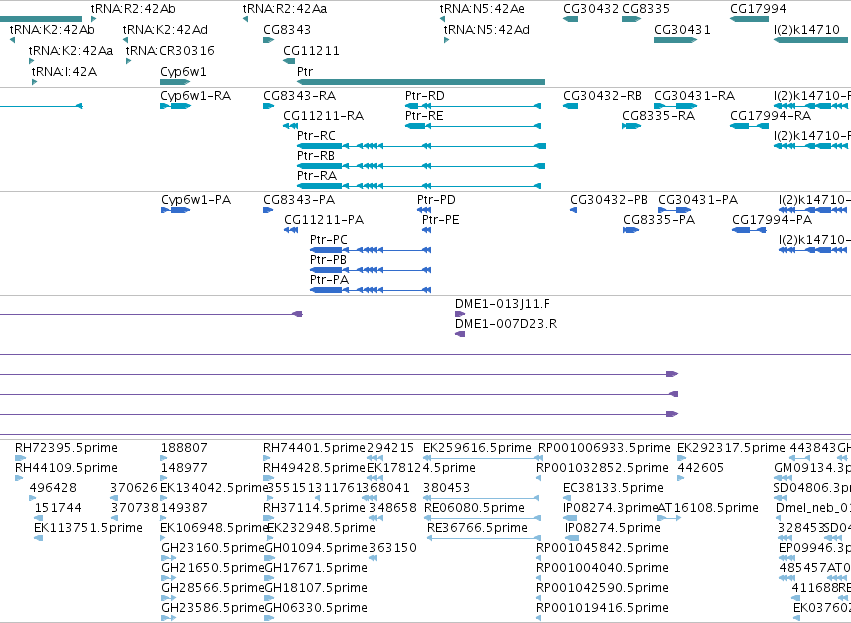This screenshot has width=851, height=623.
Task: Click the CG30432-RB transcript label
Action: point(602,96)
